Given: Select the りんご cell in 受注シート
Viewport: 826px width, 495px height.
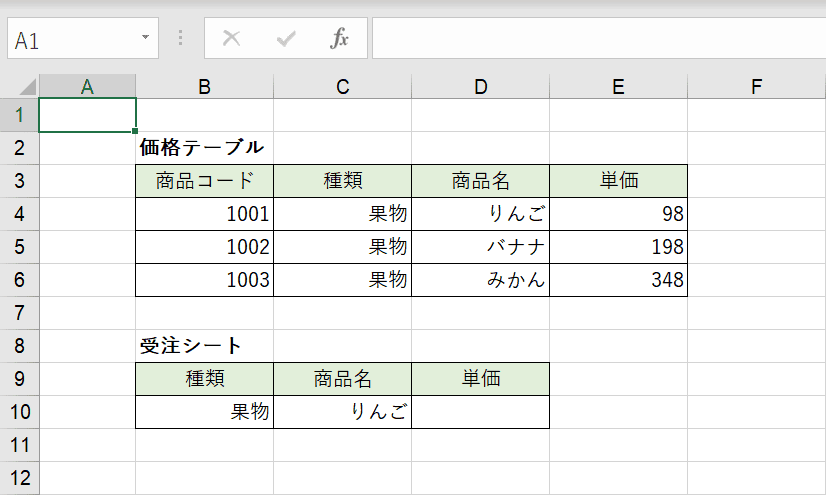Looking at the screenshot, I should pos(342,412).
